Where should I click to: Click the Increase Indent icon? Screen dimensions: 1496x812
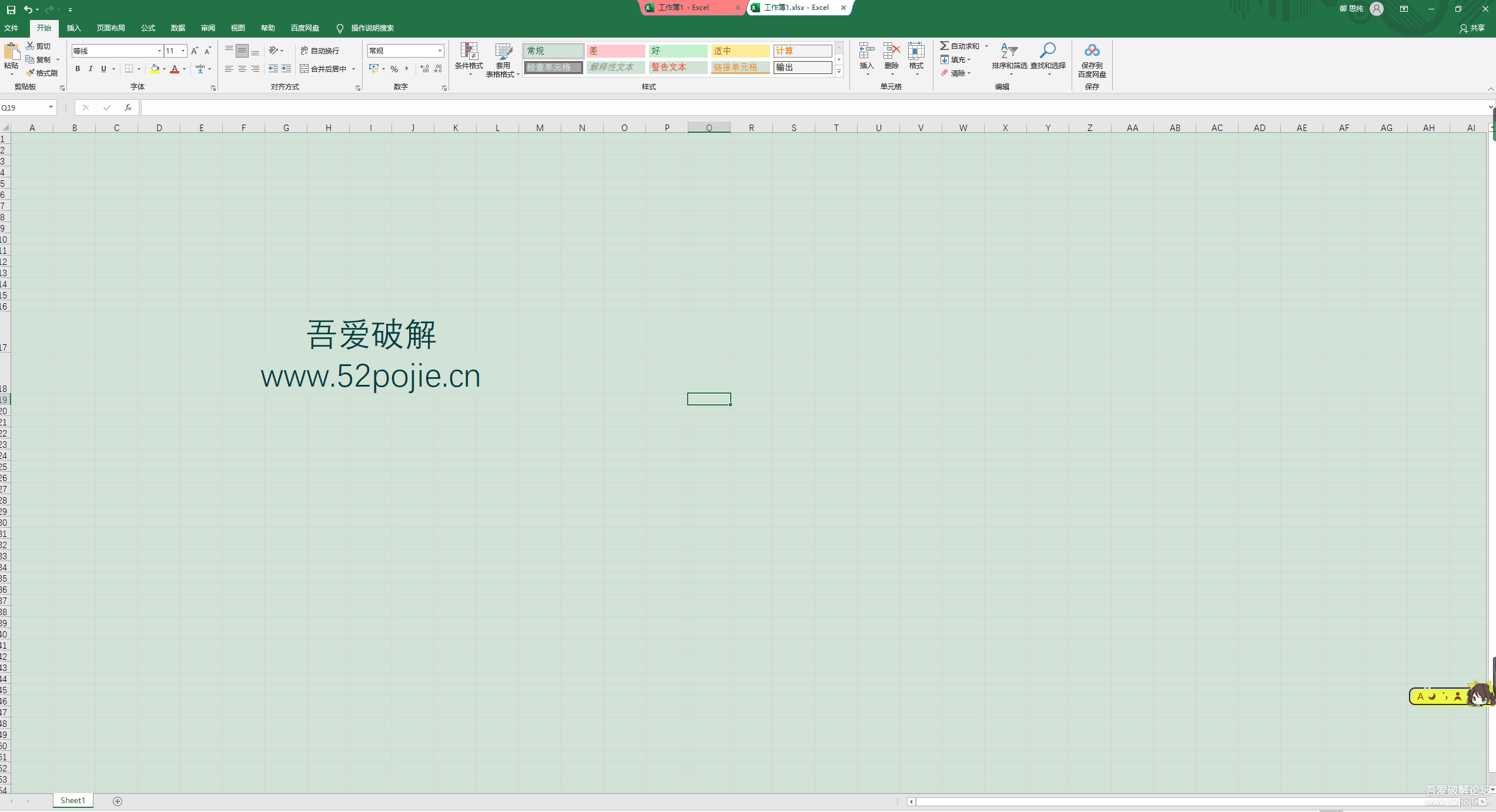pyautogui.click(x=286, y=69)
